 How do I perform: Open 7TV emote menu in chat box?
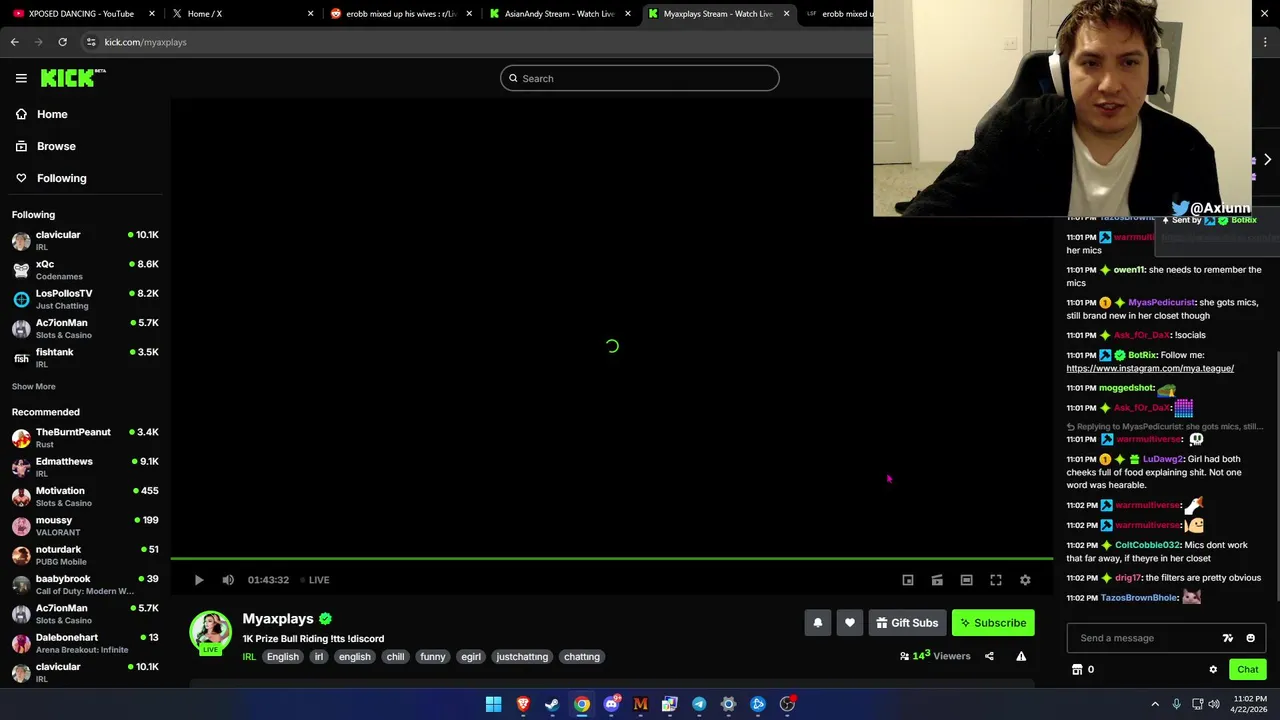pyautogui.click(x=1228, y=638)
